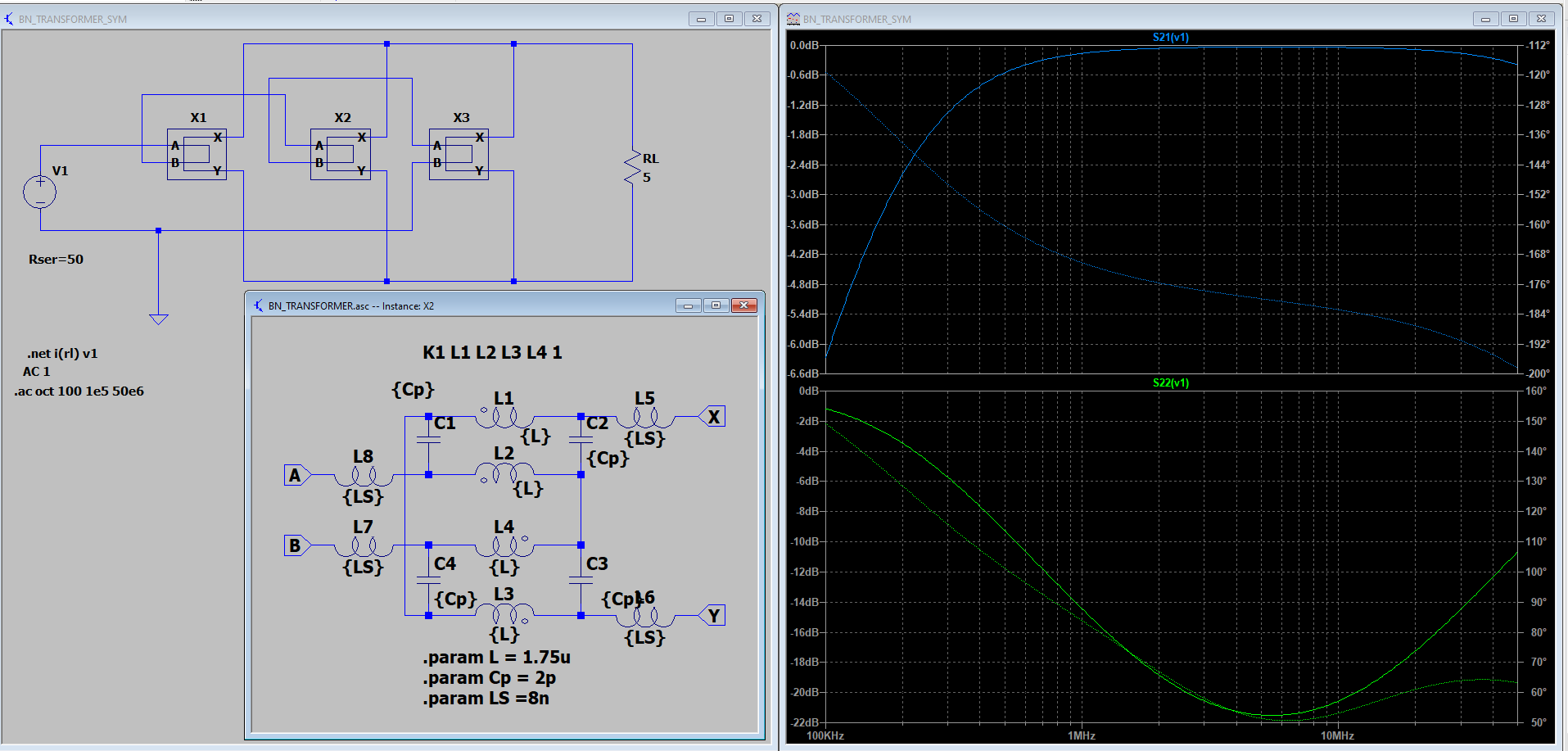Viewport: 1568px width, 751px height.
Task: Click the .net i(rl) v1 directive text
Action: click(x=62, y=354)
